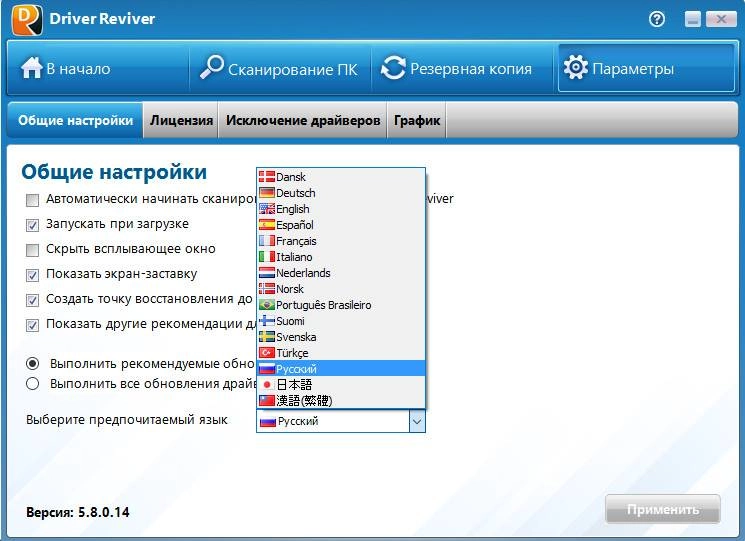Choose Português Brasileiro language option

[341, 304]
